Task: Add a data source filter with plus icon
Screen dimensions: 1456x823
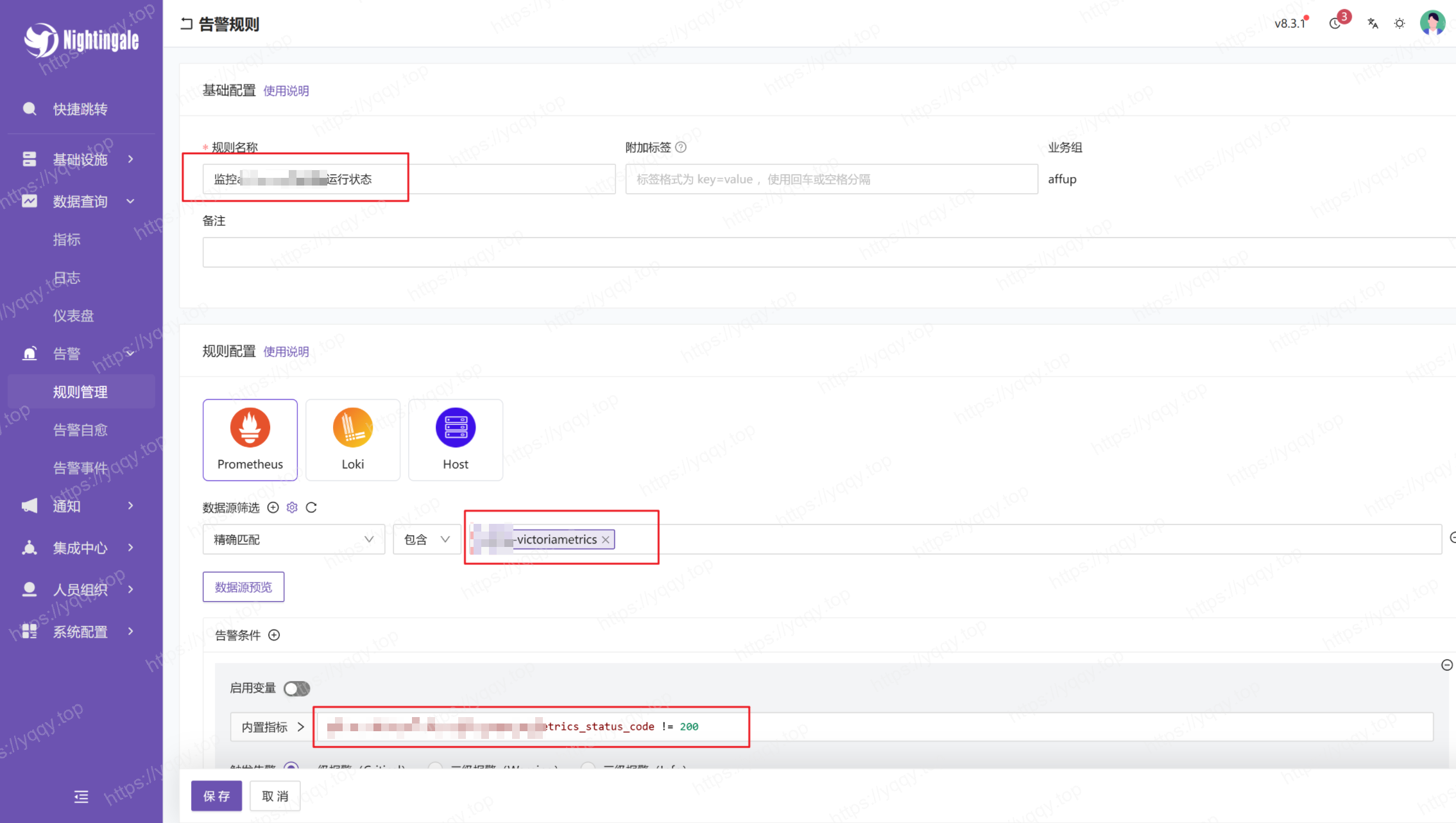Action: [273, 507]
